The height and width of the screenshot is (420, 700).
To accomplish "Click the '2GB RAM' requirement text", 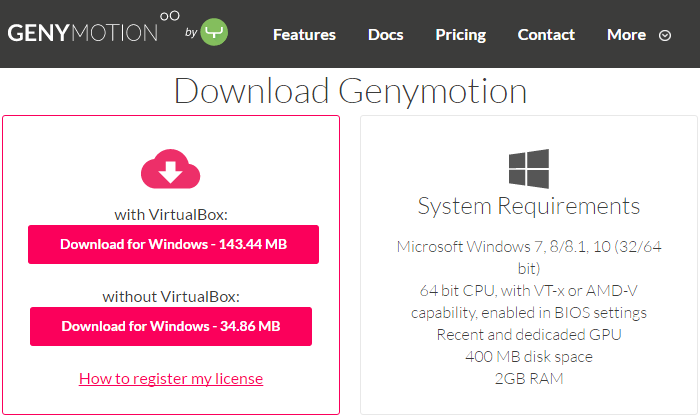I will [529, 378].
